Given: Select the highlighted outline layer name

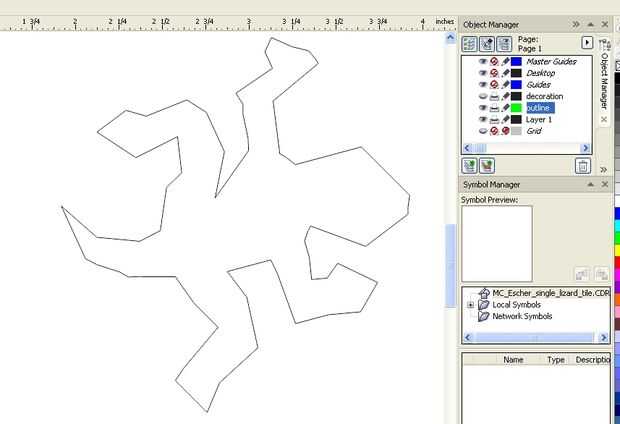Looking at the screenshot, I should coord(540,108).
